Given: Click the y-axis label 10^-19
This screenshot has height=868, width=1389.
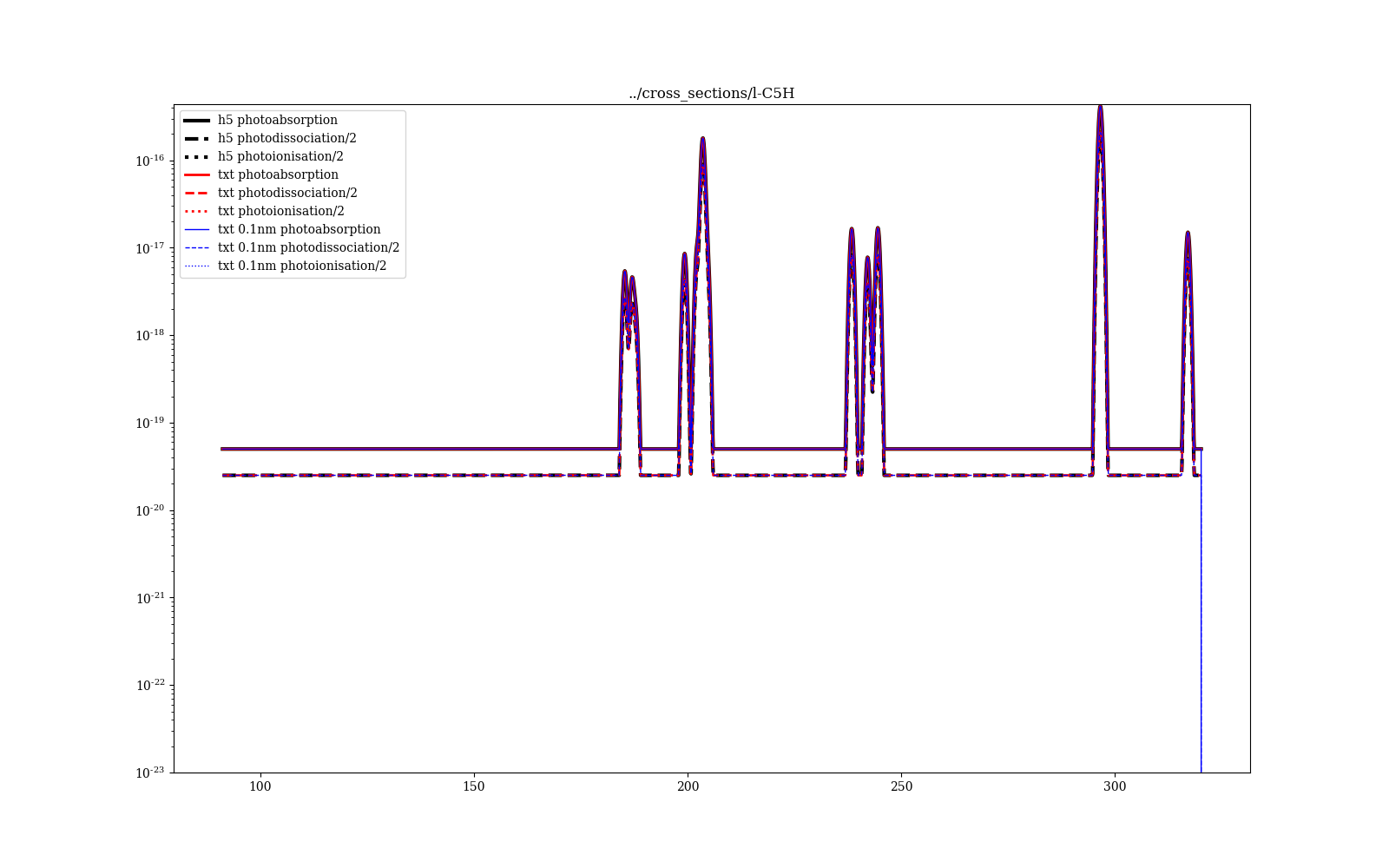Looking at the screenshot, I should coord(150,422).
